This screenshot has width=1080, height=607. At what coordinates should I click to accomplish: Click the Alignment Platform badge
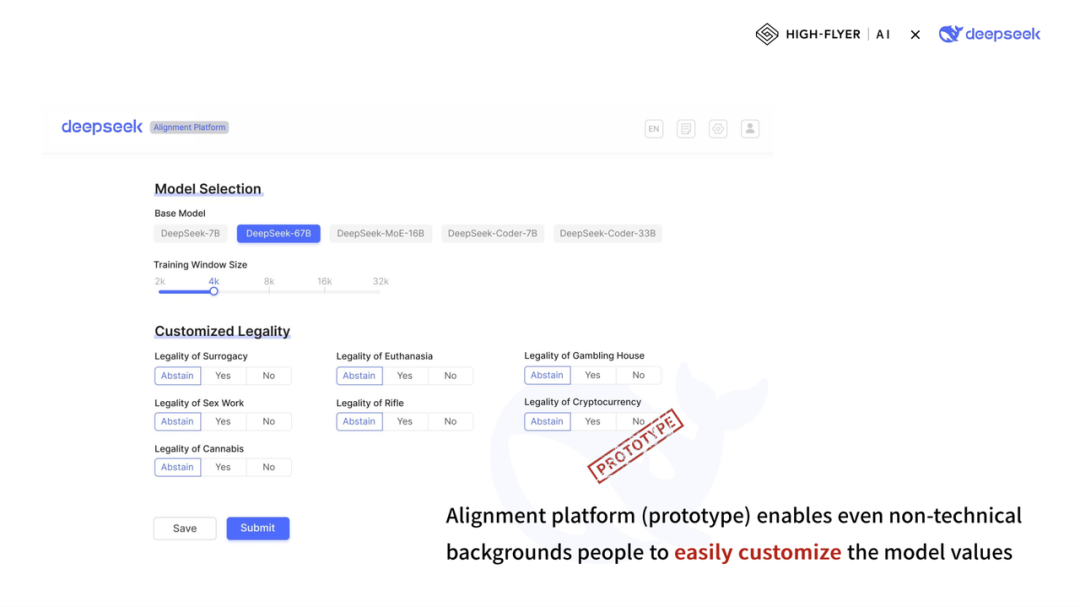[x=189, y=127]
